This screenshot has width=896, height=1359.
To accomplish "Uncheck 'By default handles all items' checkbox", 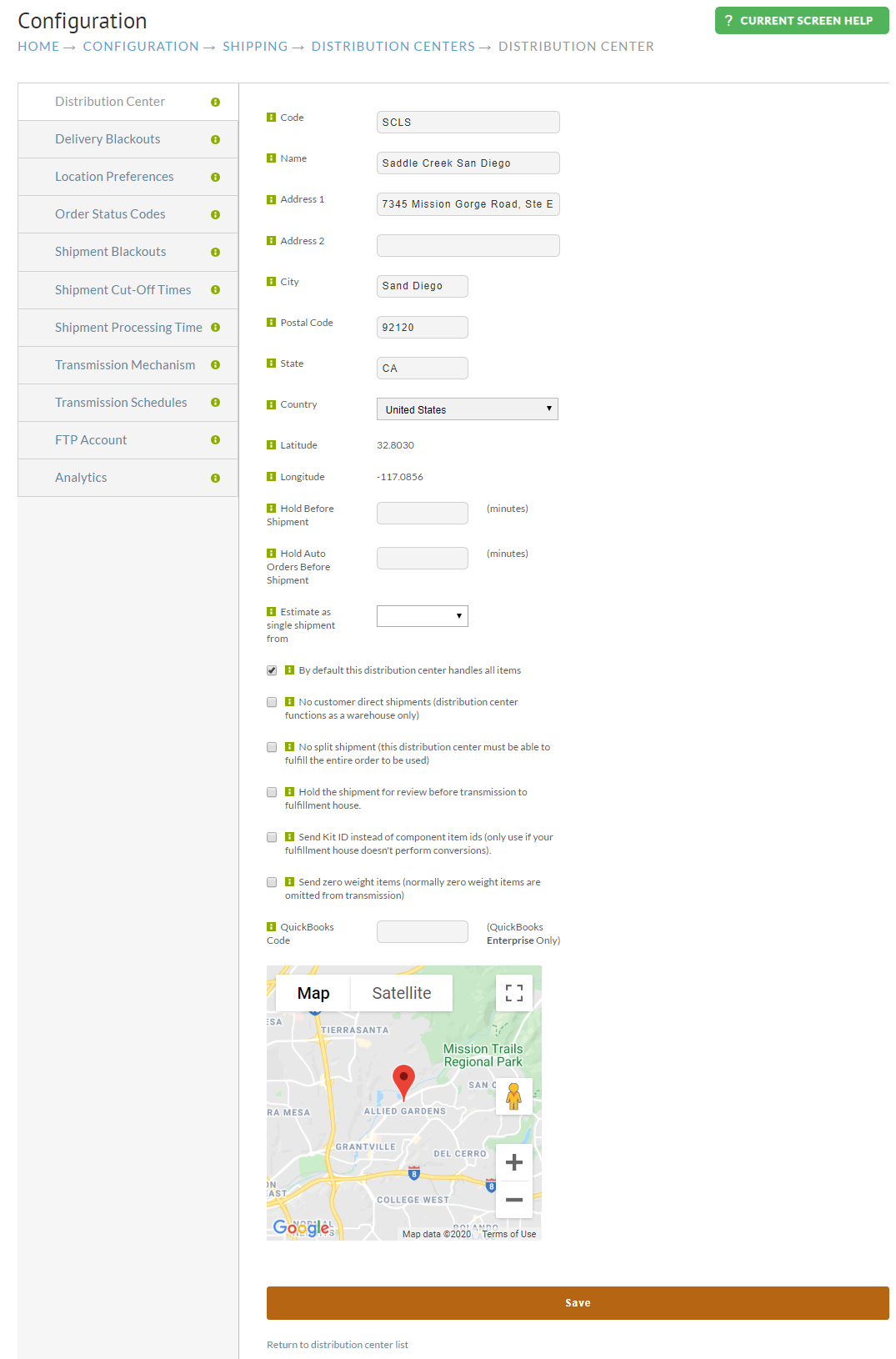I will click(272, 670).
